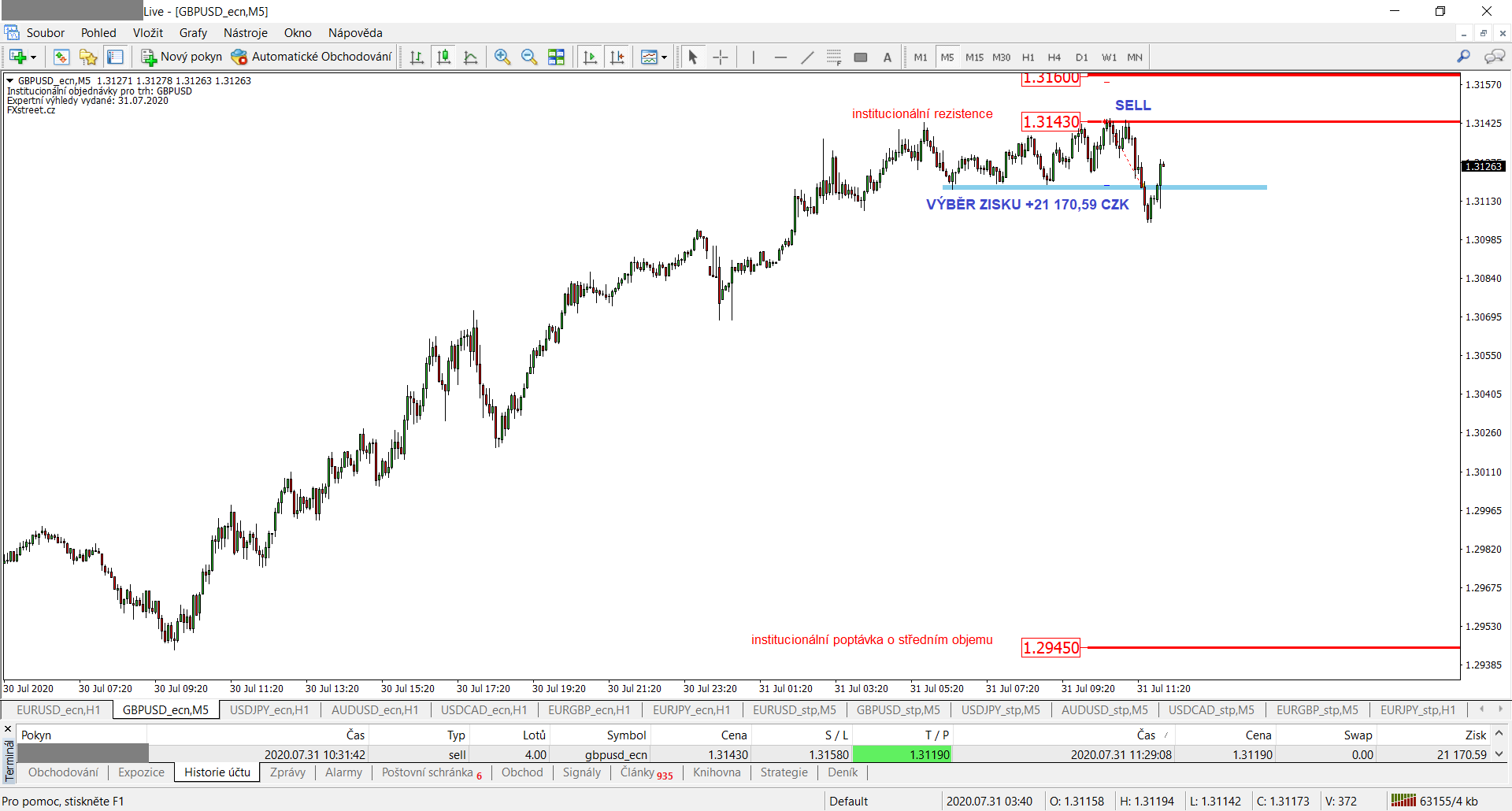Viewport: 1512px width, 811px height.
Task: Click the connection status bars indicator
Action: (x=1403, y=801)
